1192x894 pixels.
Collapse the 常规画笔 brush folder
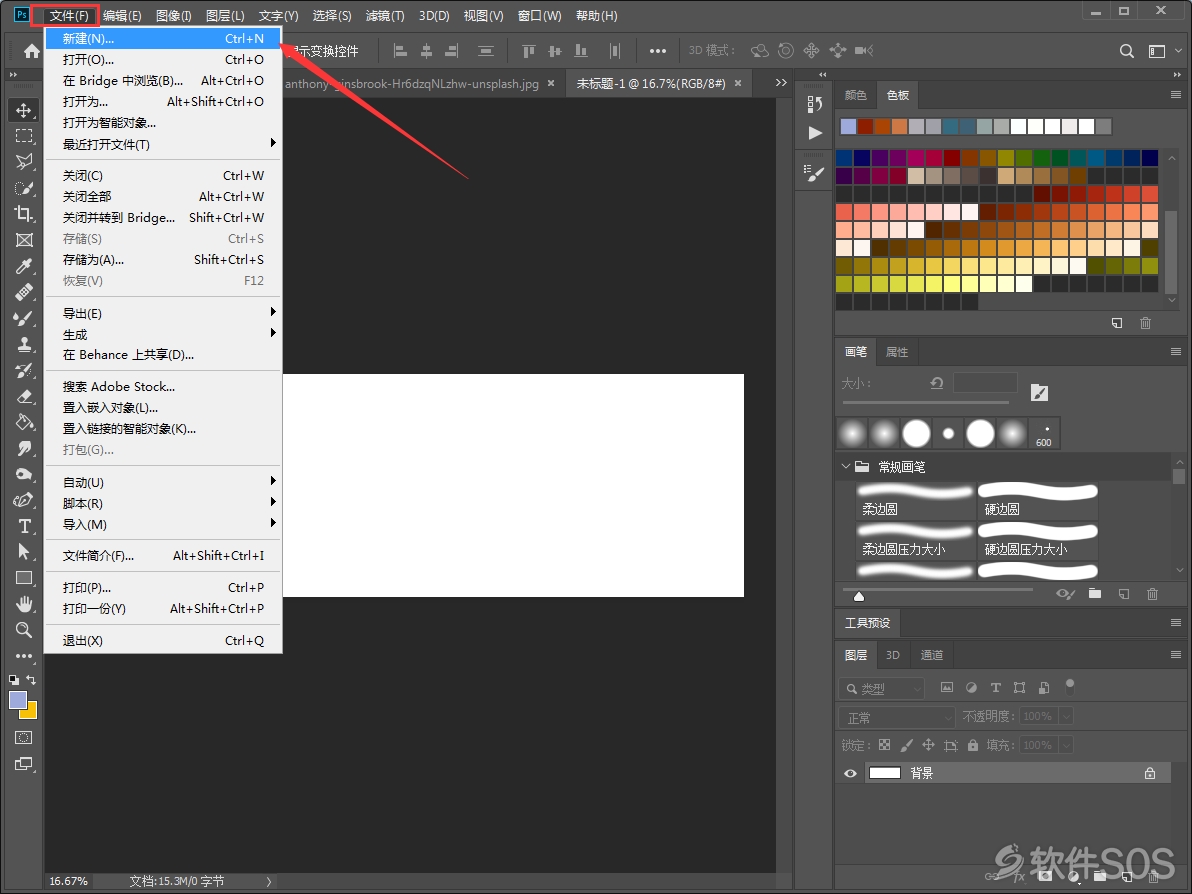click(x=845, y=466)
